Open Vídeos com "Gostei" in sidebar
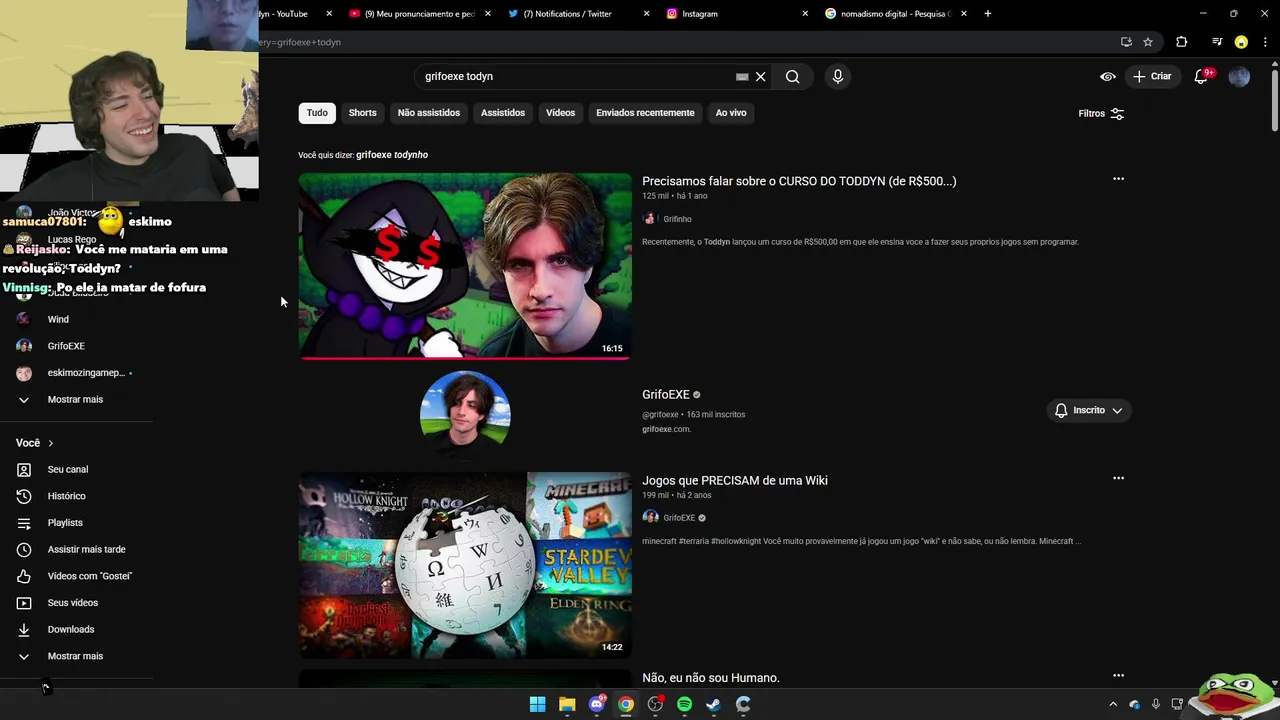This screenshot has width=1280, height=720. [89, 576]
